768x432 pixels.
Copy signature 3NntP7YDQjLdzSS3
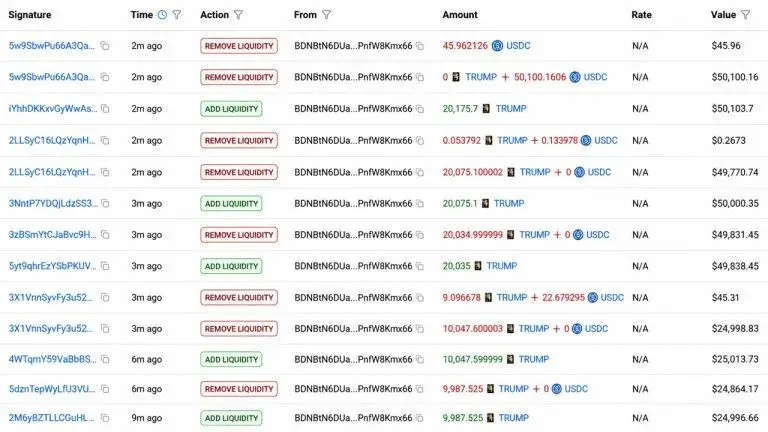pos(105,203)
